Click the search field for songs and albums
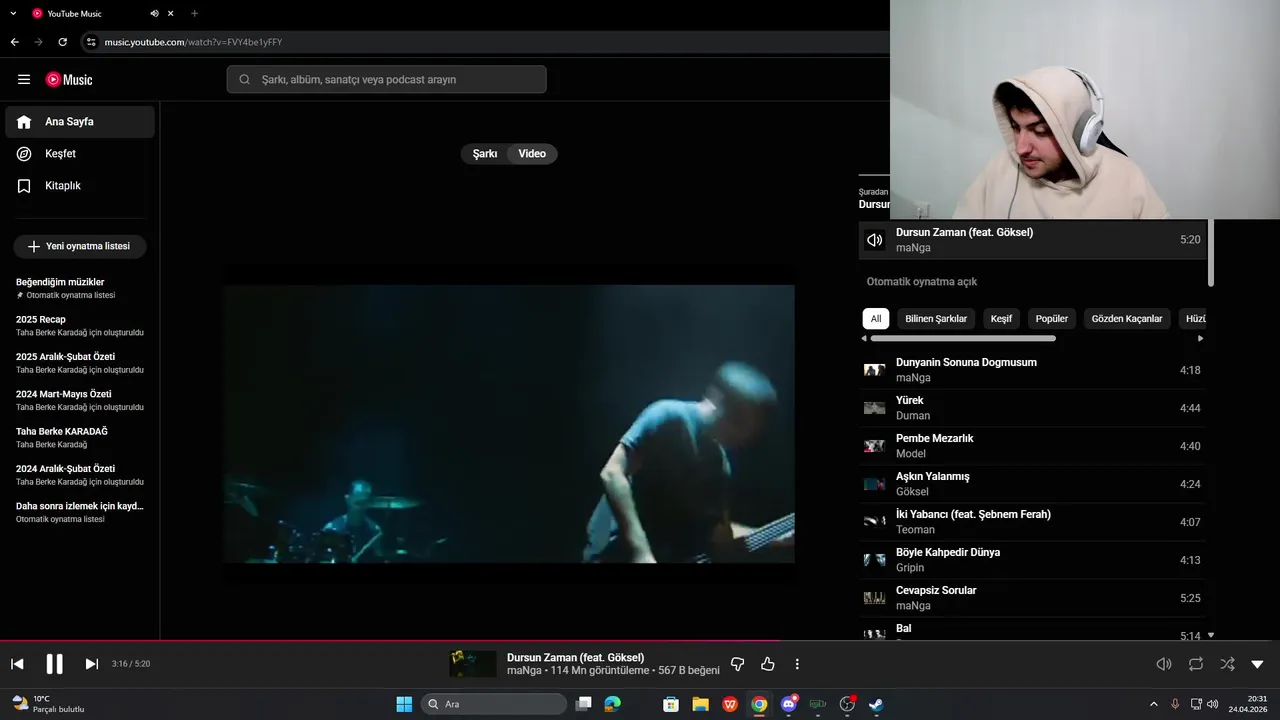Viewport: 1280px width, 720px height. 386,80
